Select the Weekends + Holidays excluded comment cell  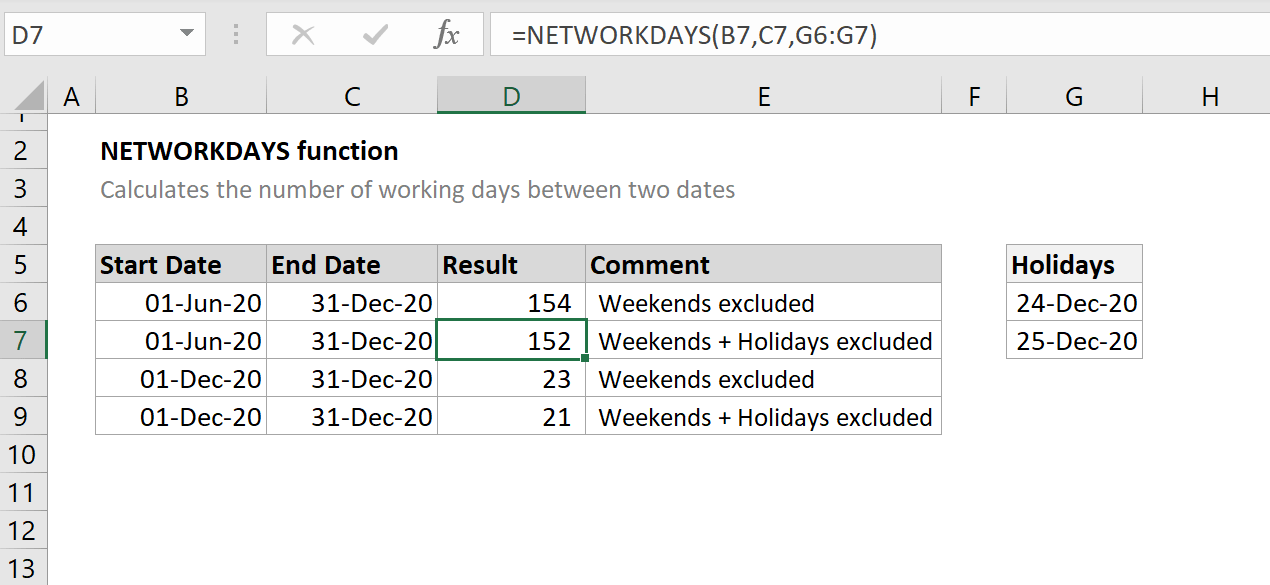coord(763,340)
